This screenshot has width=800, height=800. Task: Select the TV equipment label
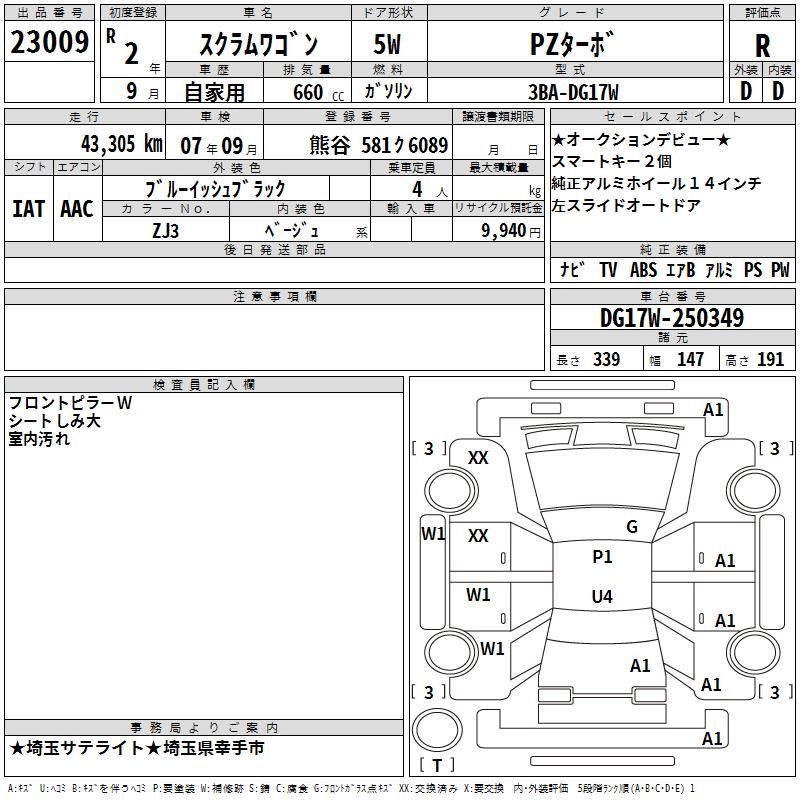(x=608, y=269)
